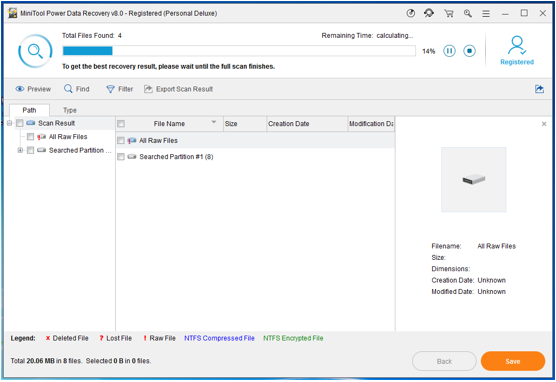Viewport: 556px width, 382px height.
Task: Click Export Scan Result
Action: (178, 89)
